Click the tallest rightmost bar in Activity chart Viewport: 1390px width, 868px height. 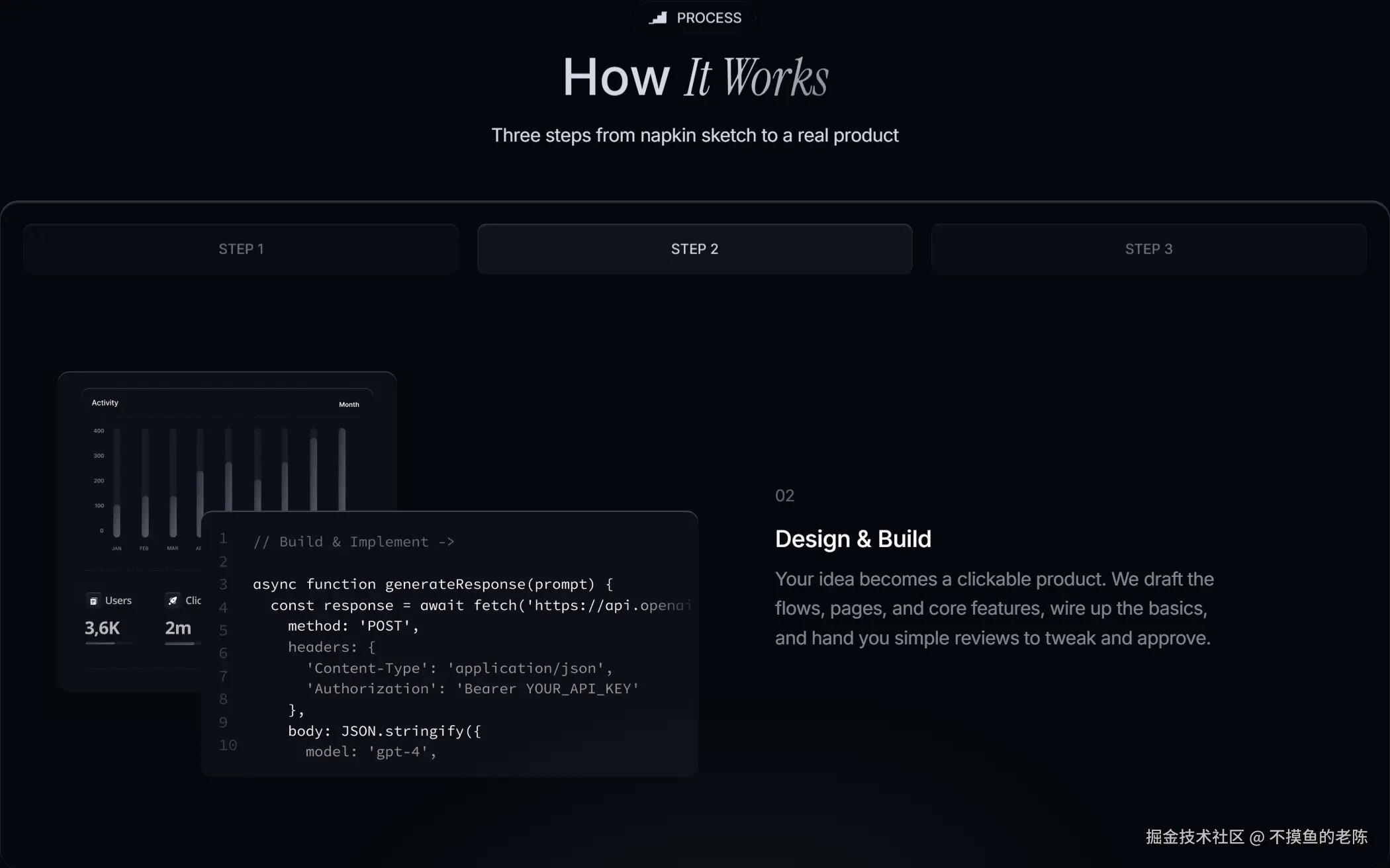(x=342, y=468)
